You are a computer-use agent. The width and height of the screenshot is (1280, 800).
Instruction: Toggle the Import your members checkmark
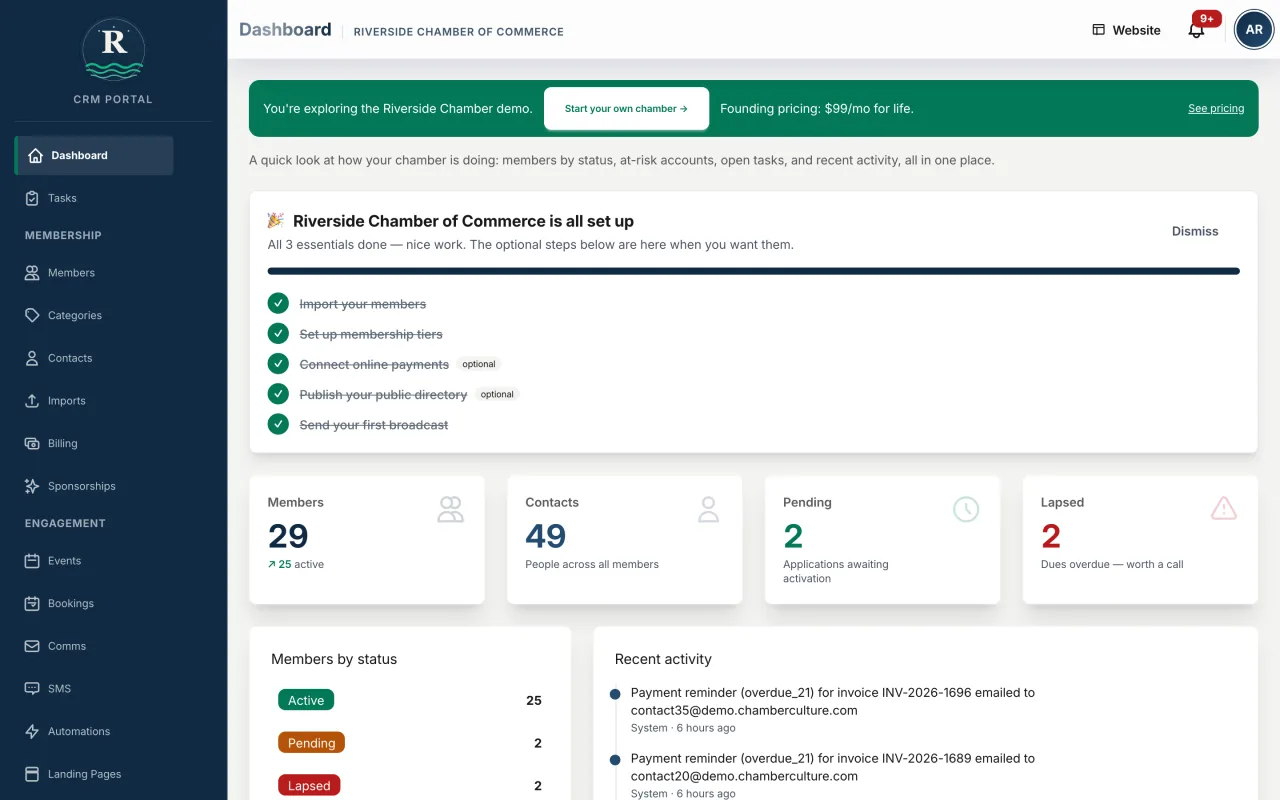(278, 303)
